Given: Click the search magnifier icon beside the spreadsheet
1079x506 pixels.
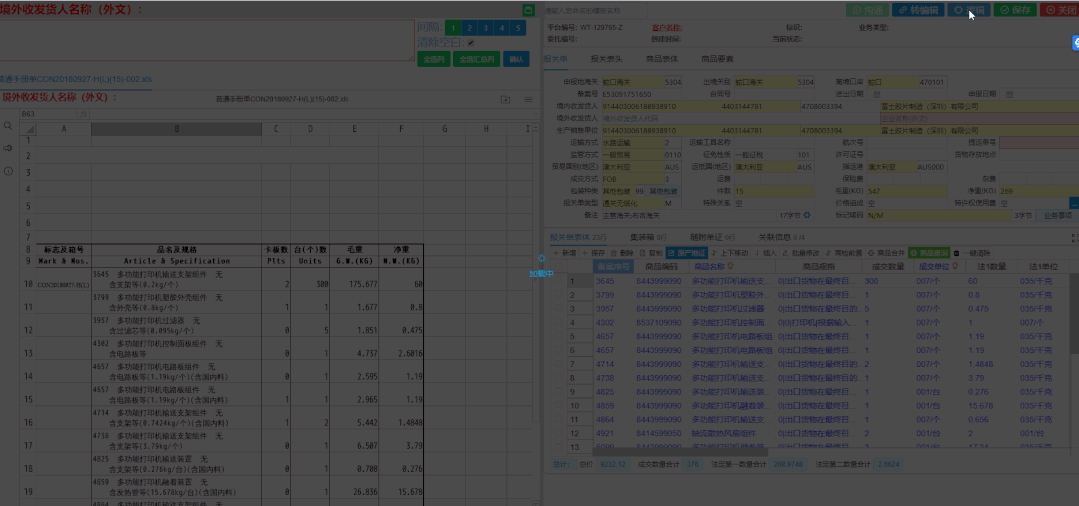Looking at the screenshot, I should 8,126.
